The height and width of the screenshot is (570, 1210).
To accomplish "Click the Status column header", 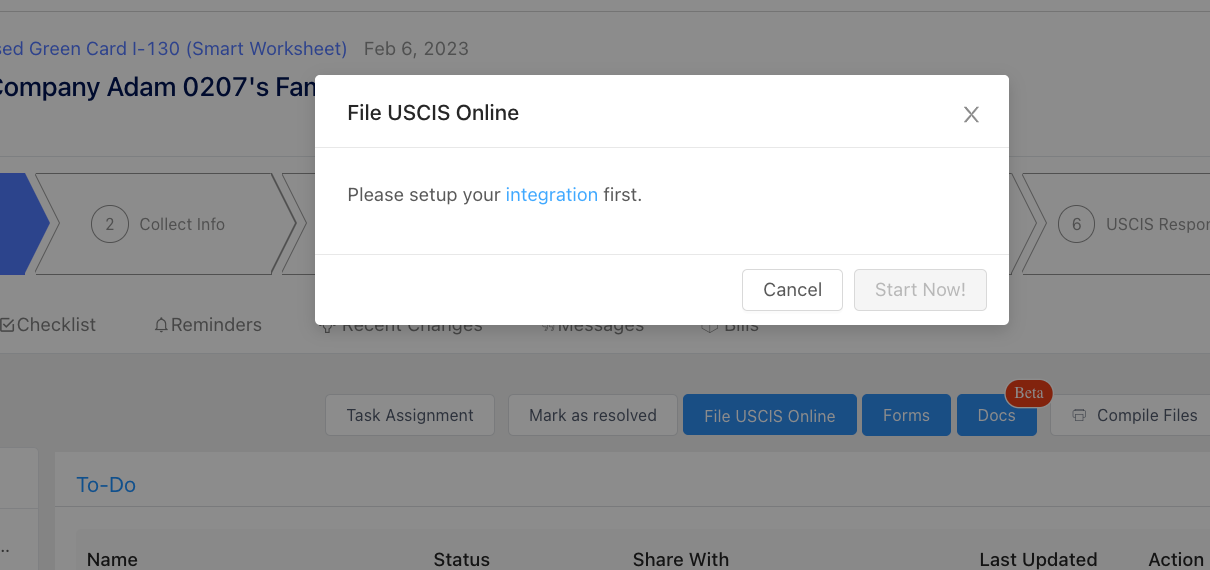I will pos(462,560).
